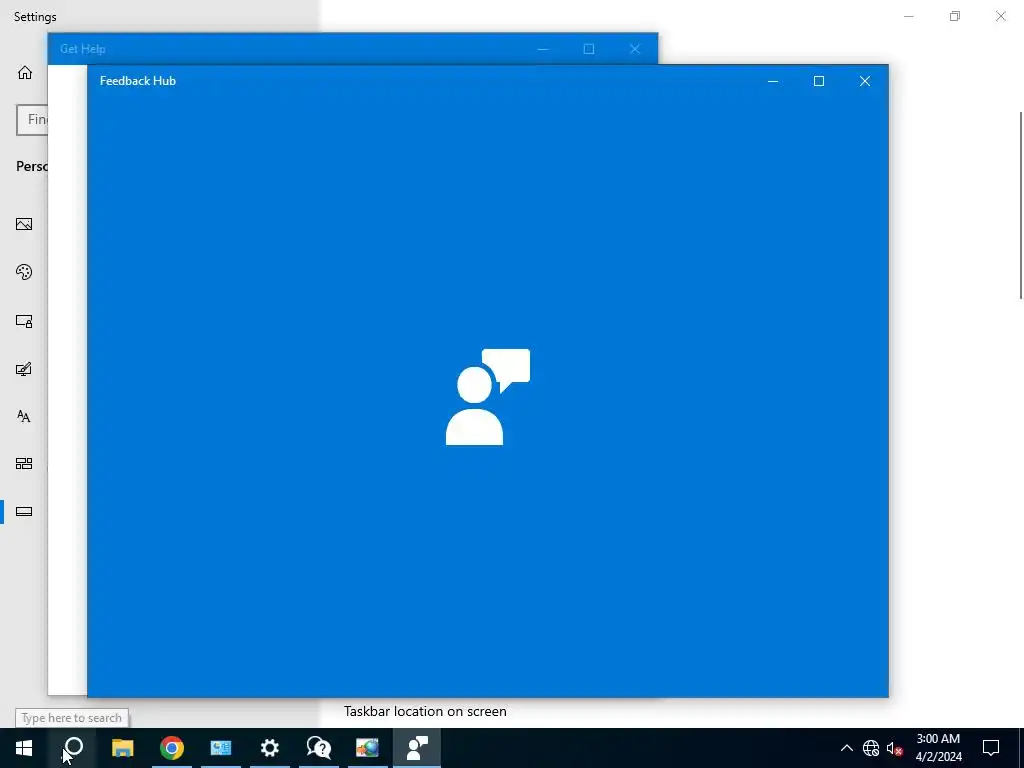Click the Settings window vertical scrollbar

point(1021,206)
